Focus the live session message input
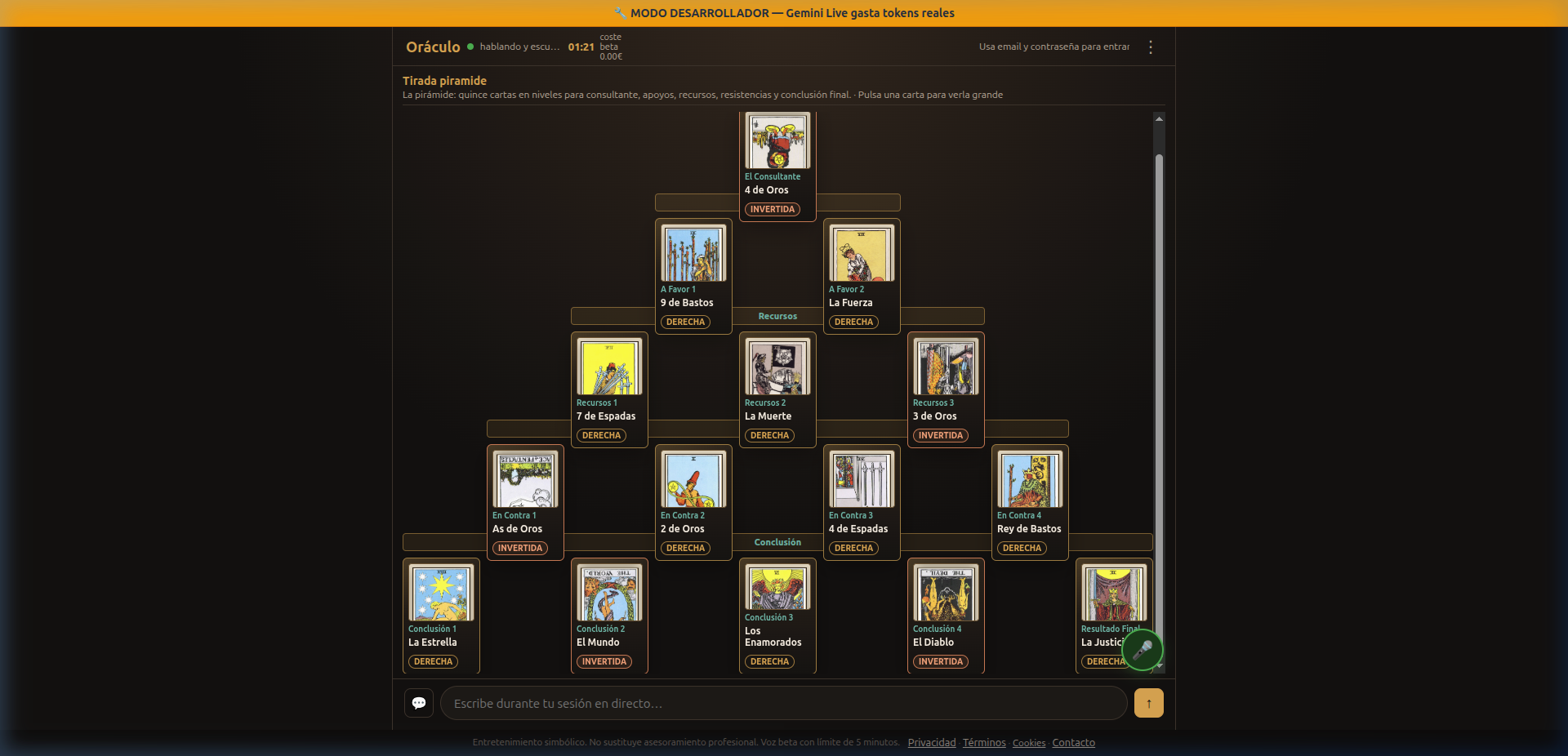 click(784, 703)
